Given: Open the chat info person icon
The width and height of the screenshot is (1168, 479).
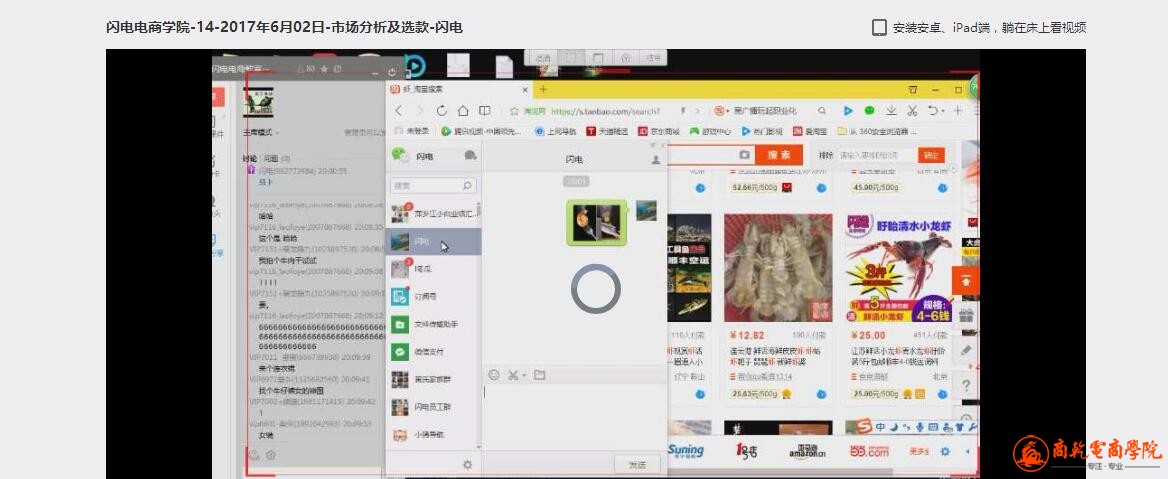Looking at the screenshot, I should [x=656, y=159].
